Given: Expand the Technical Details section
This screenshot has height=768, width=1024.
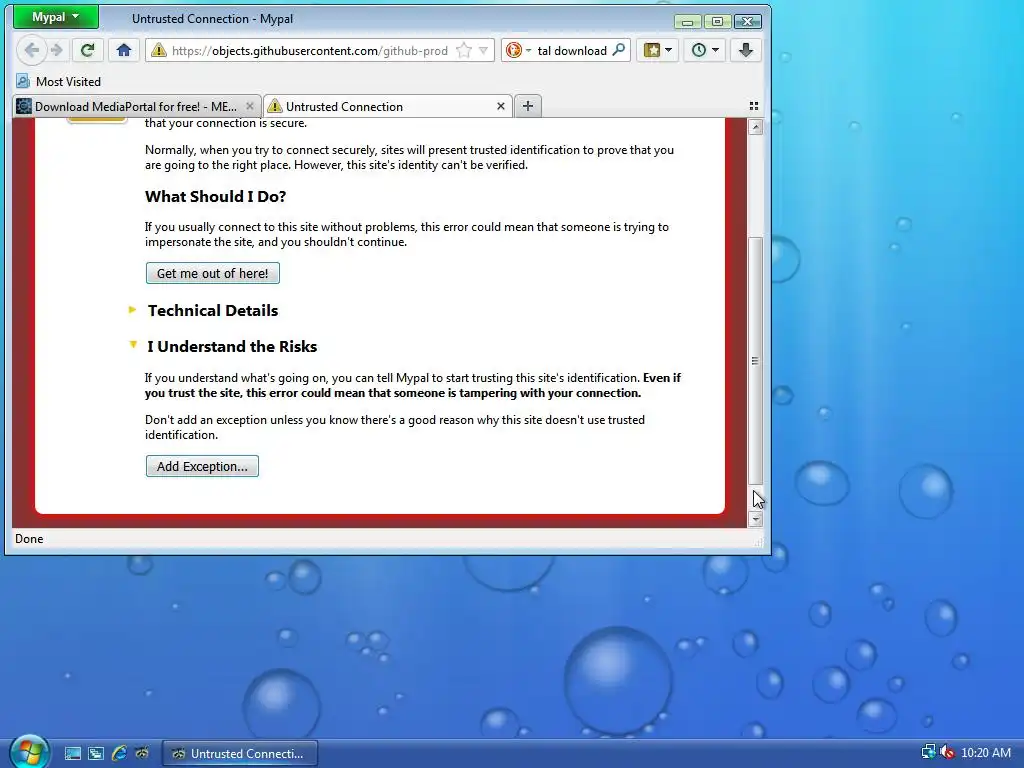Looking at the screenshot, I should click(204, 310).
